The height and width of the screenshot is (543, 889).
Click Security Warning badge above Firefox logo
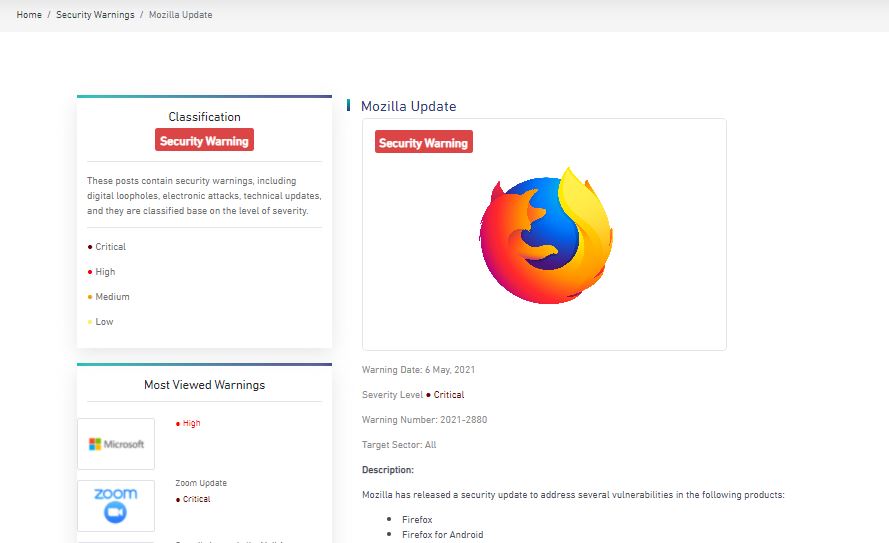[423, 143]
